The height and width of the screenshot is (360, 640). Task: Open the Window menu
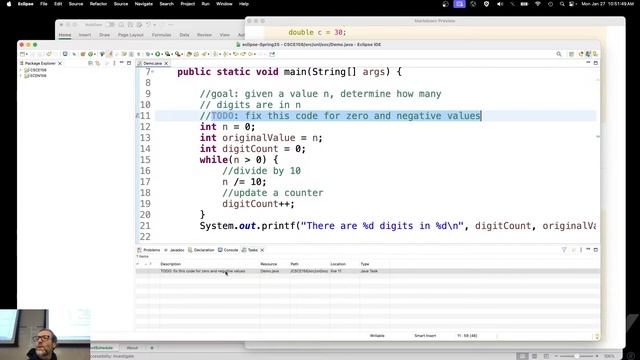[x=224, y=4]
